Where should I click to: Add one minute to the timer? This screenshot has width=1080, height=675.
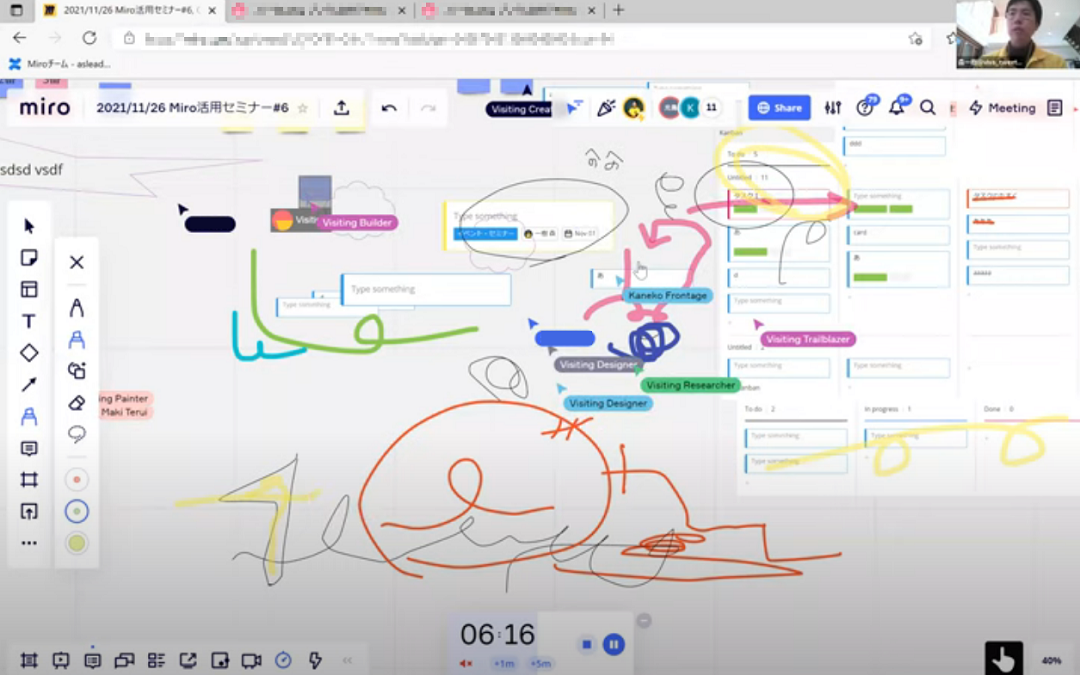click(503, 663)
